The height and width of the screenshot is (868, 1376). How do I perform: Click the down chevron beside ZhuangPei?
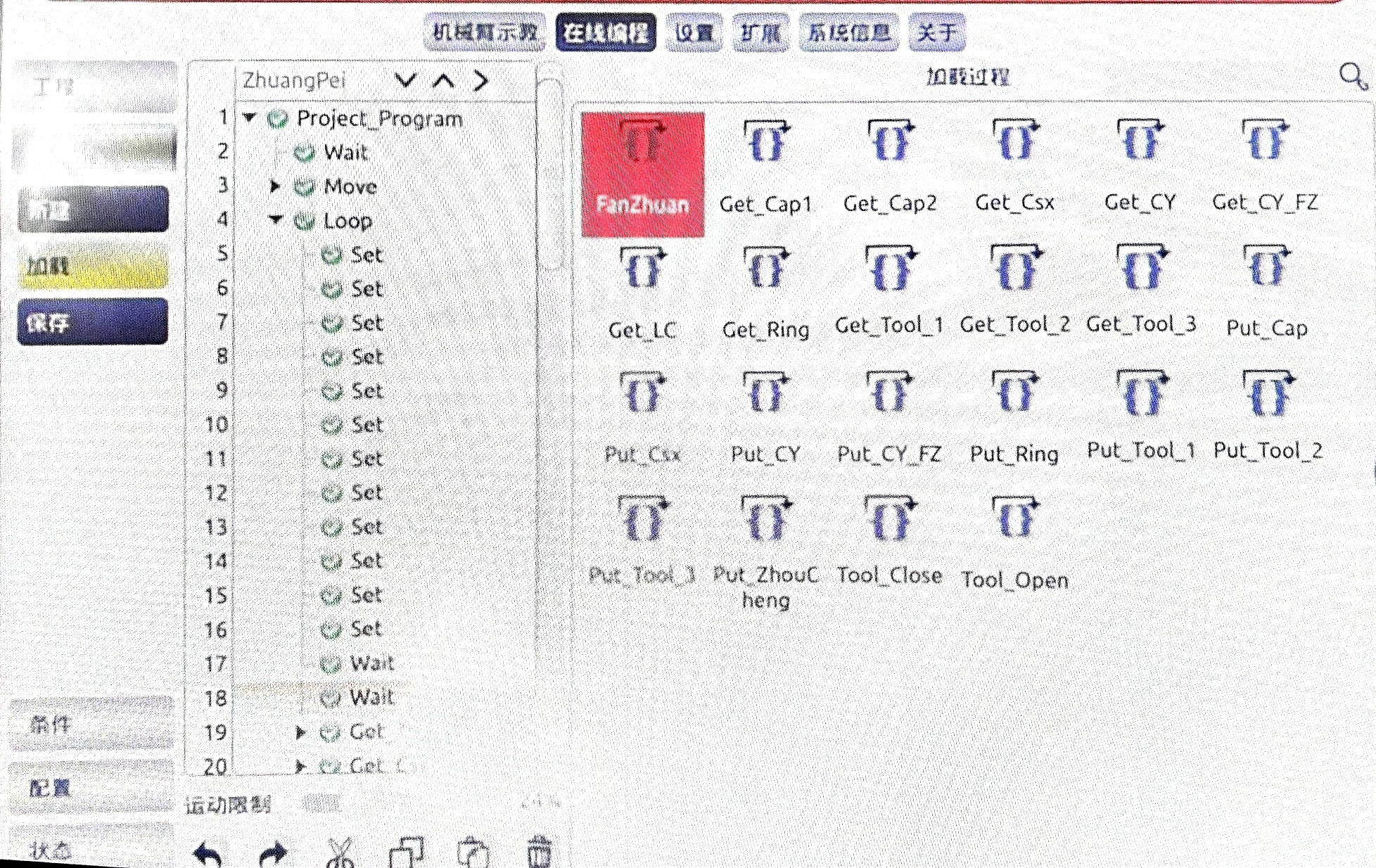click(406, 80)
